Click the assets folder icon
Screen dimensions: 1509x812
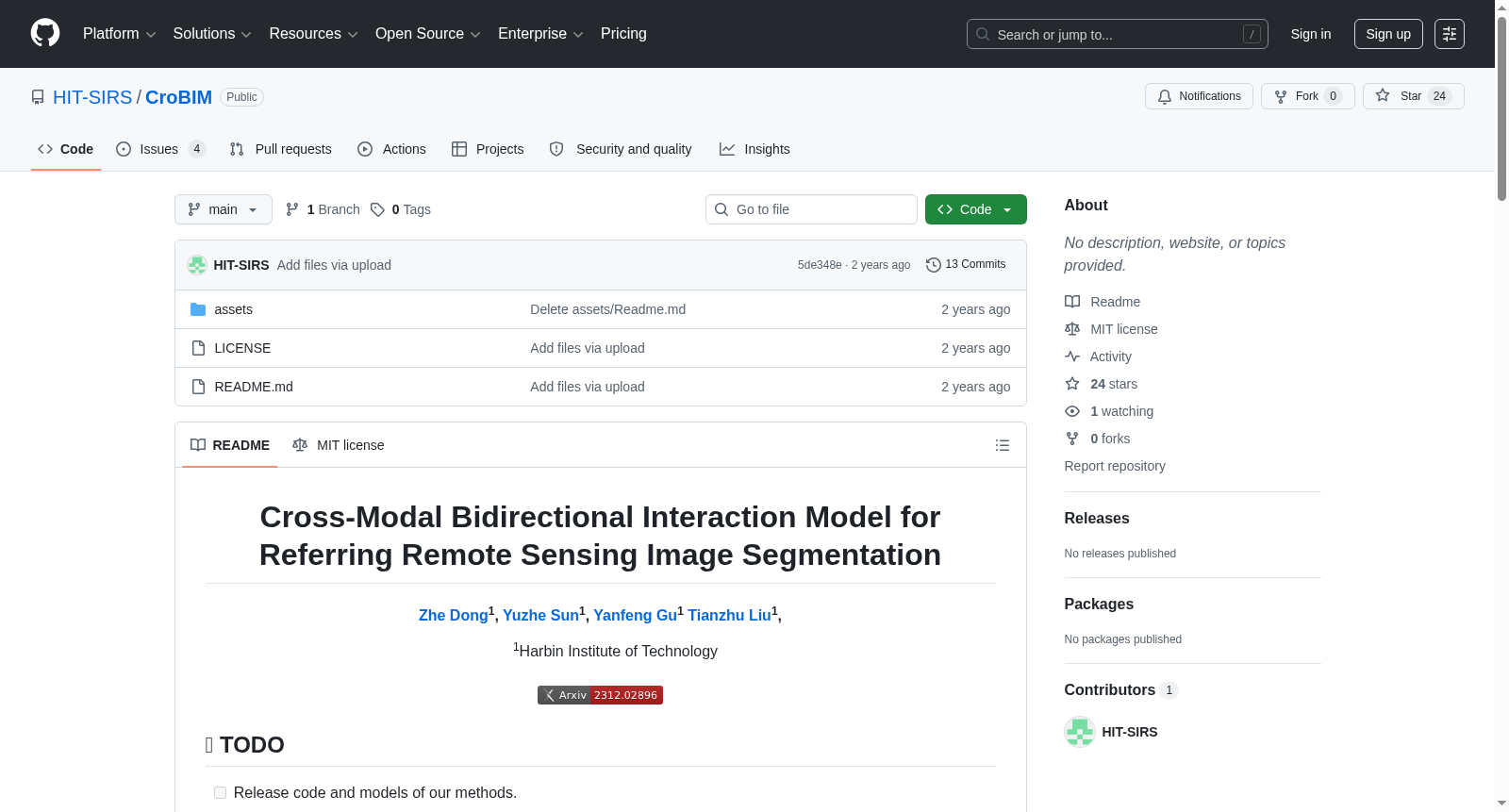click(198, 309)
